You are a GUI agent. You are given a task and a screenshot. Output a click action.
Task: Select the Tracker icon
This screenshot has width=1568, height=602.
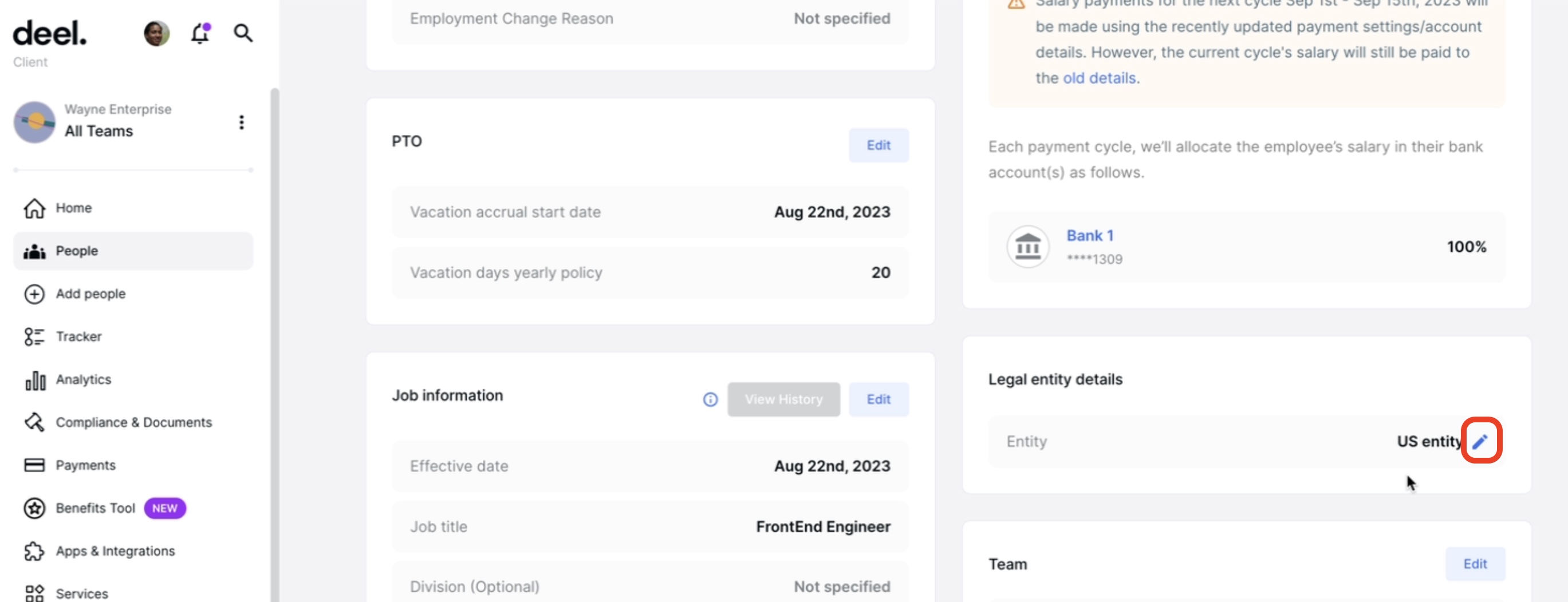34,336
